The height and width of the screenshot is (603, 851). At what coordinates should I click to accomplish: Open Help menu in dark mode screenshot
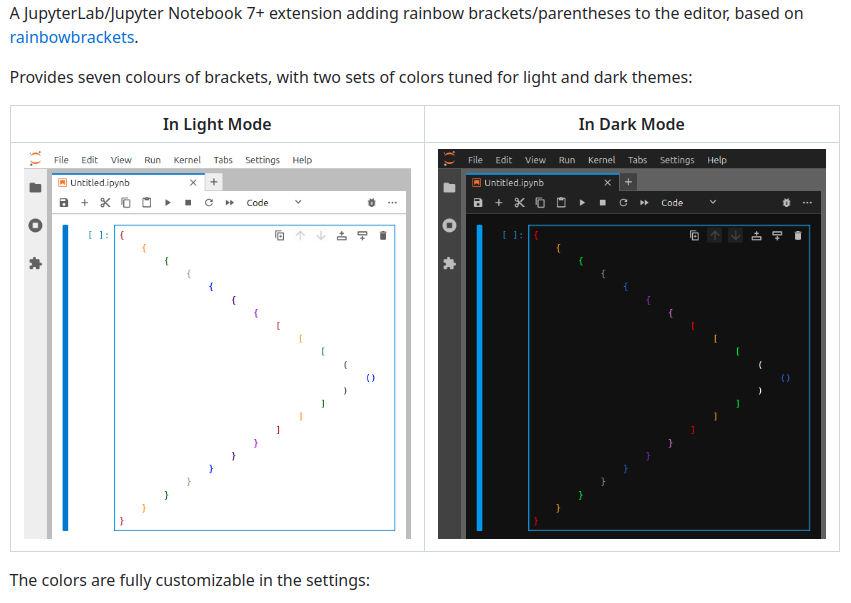click(716, 160)
